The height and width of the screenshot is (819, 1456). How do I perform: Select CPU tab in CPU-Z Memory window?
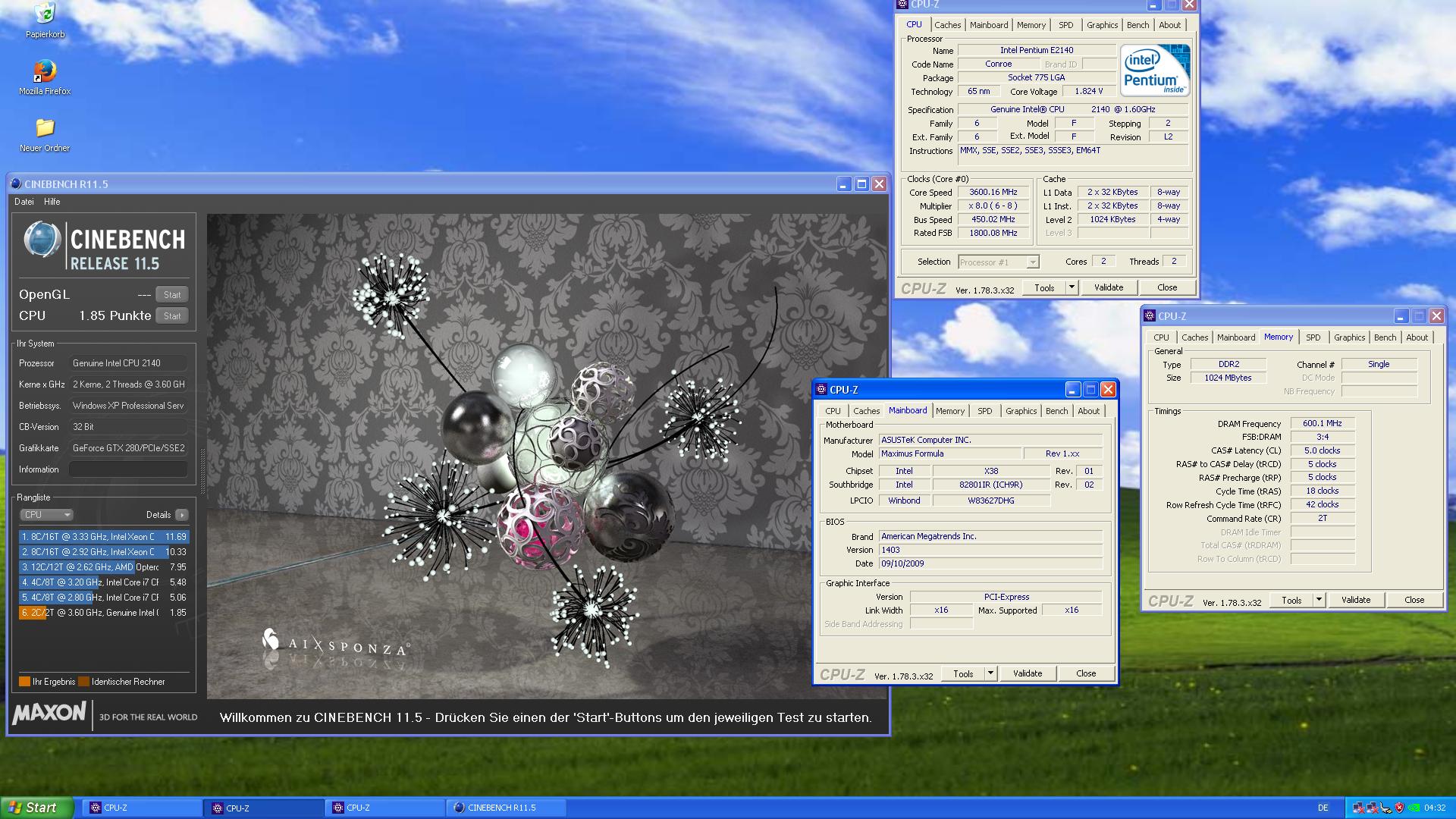[x=1161, y=337]
